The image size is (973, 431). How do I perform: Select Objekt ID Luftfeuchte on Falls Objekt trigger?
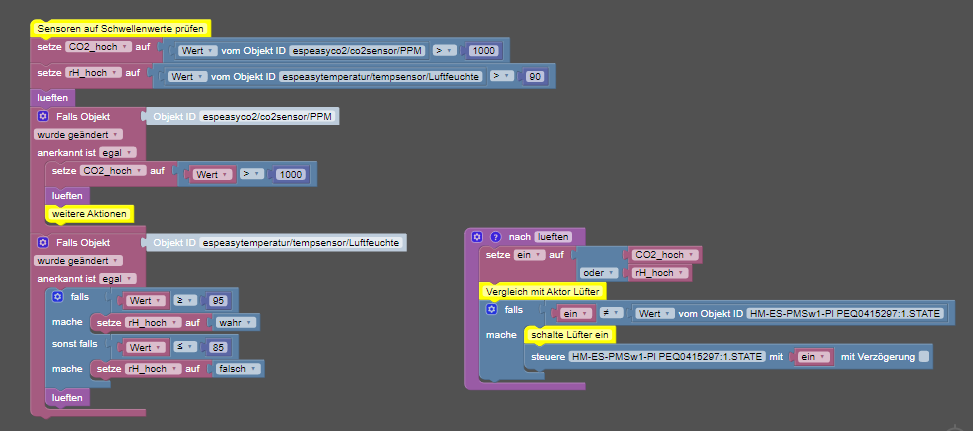pyautogui.click(x=302, y=242)
